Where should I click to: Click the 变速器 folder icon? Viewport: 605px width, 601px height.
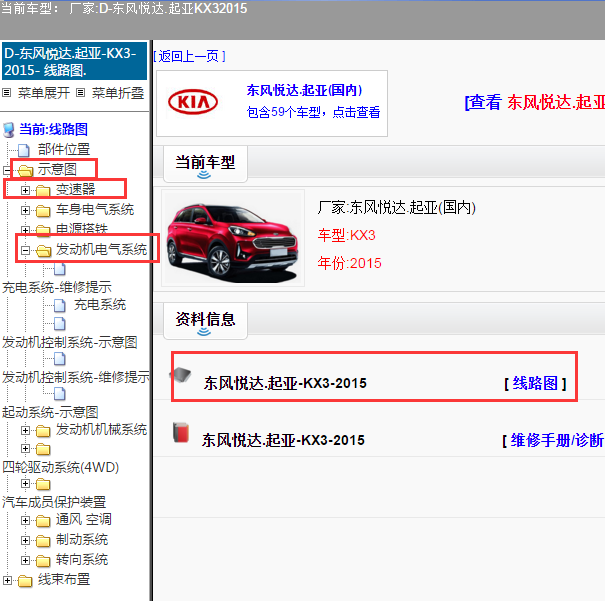pyautogui.click(x=43, y=190)
